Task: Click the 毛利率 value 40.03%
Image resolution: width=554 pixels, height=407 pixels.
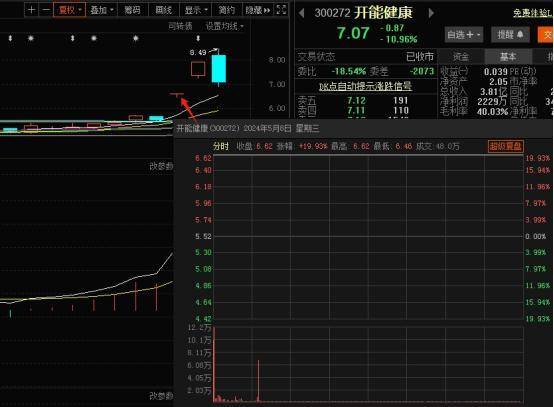Action: [x=492, y=112]
